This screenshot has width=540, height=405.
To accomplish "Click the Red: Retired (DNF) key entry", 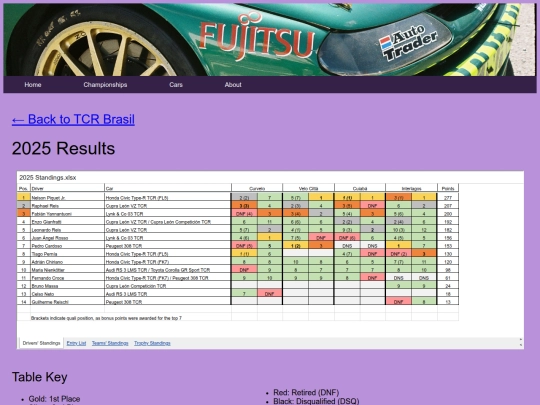I will [x=306, y=392].
